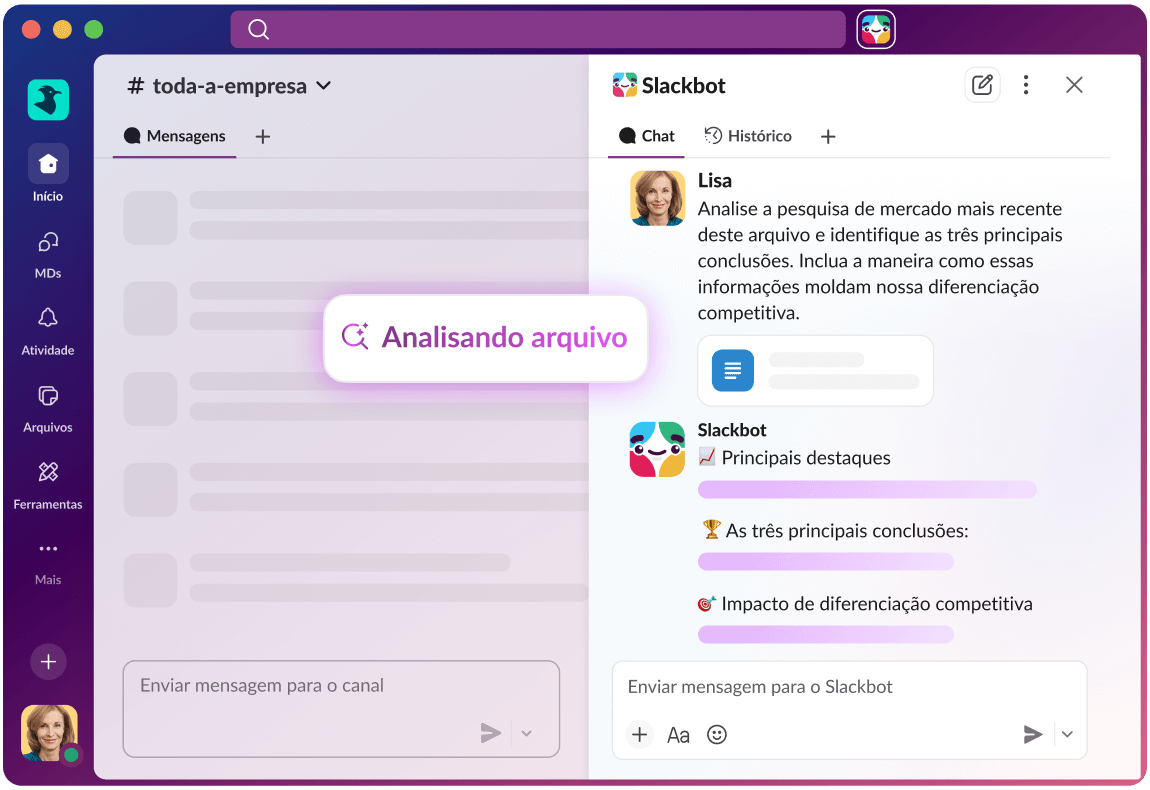This screenshot has width=1150, height=790.
Task: Insert an emoji in the Slackbot message
Action: coord(716,734)
